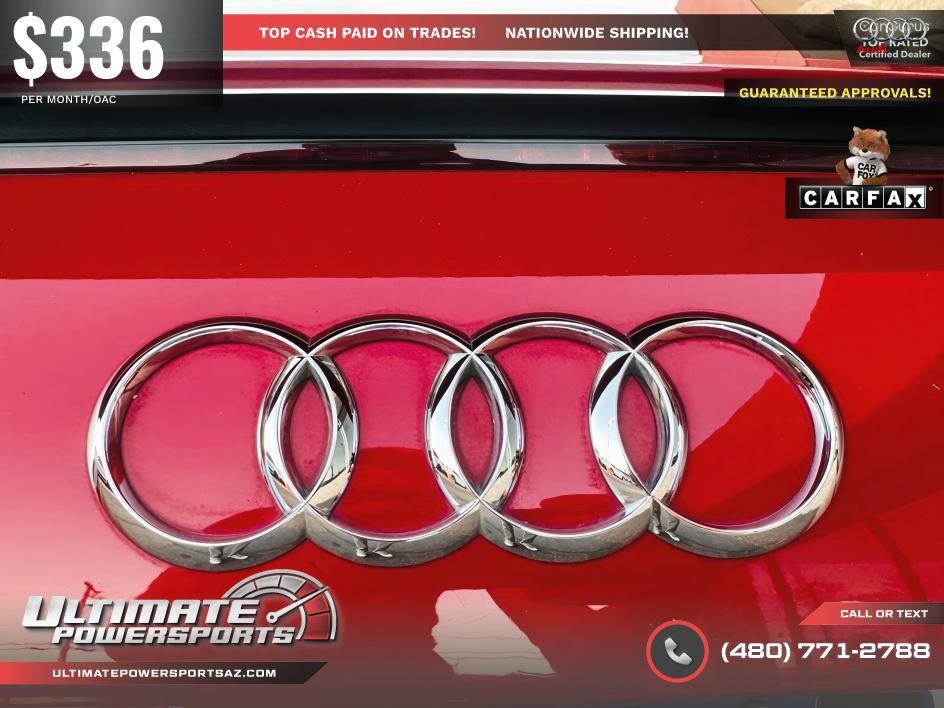Image resolution: width=944 pixels, height=708 pixels.
Task: Click the CARFAX logo badge
Action: pyautogui.click(x=862, y=197)
